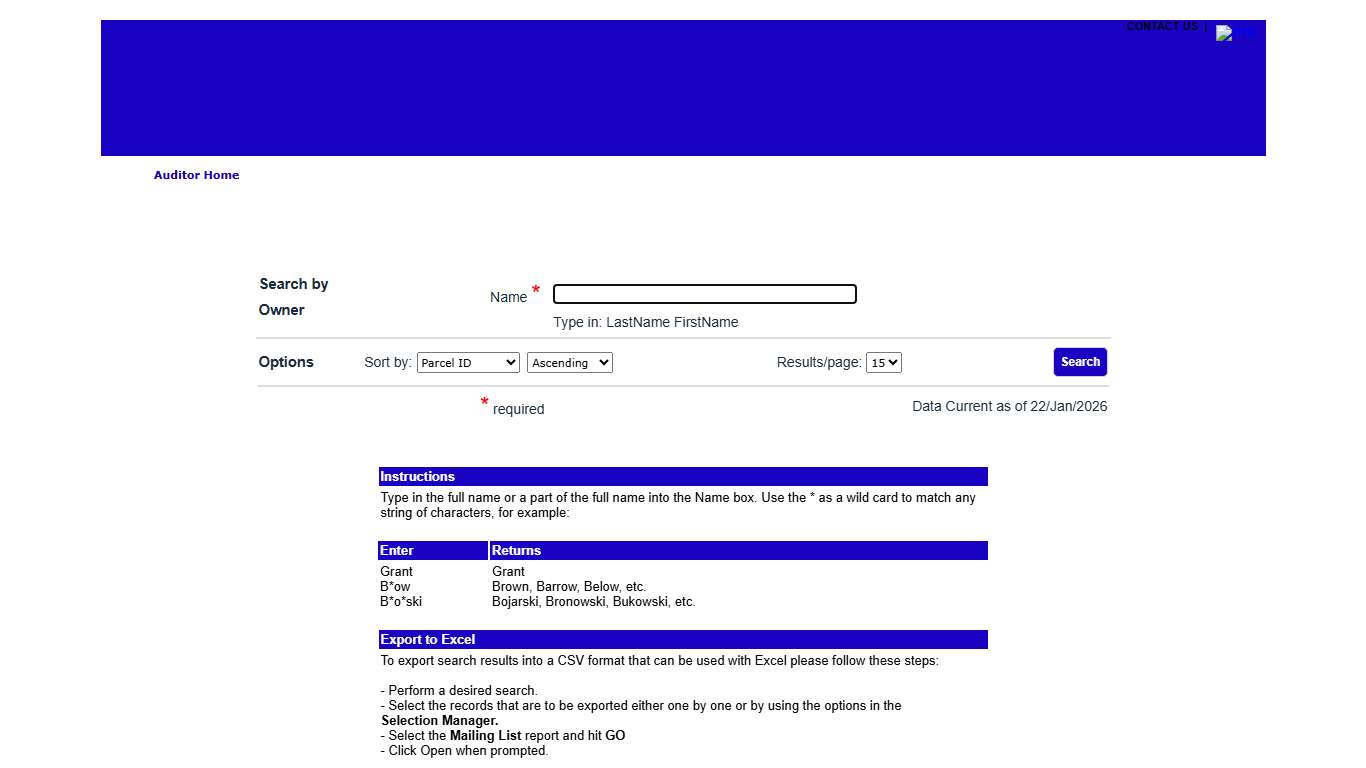Open the Results/page dropdown

point(883,363)
